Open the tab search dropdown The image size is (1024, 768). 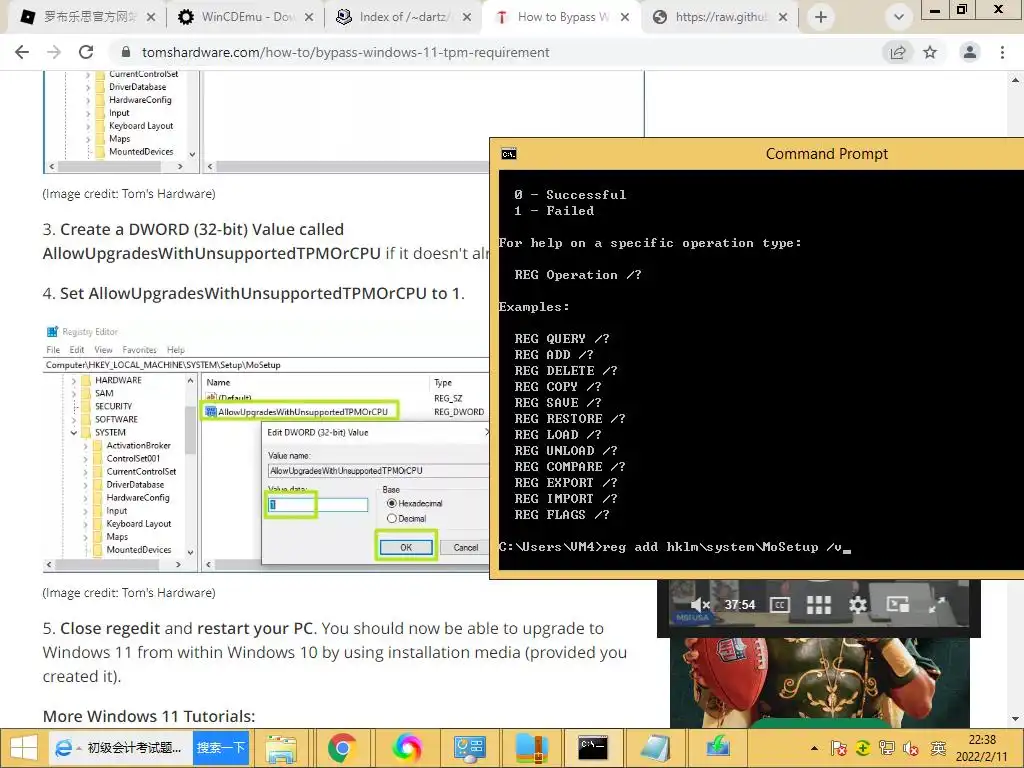click(899, 17)
